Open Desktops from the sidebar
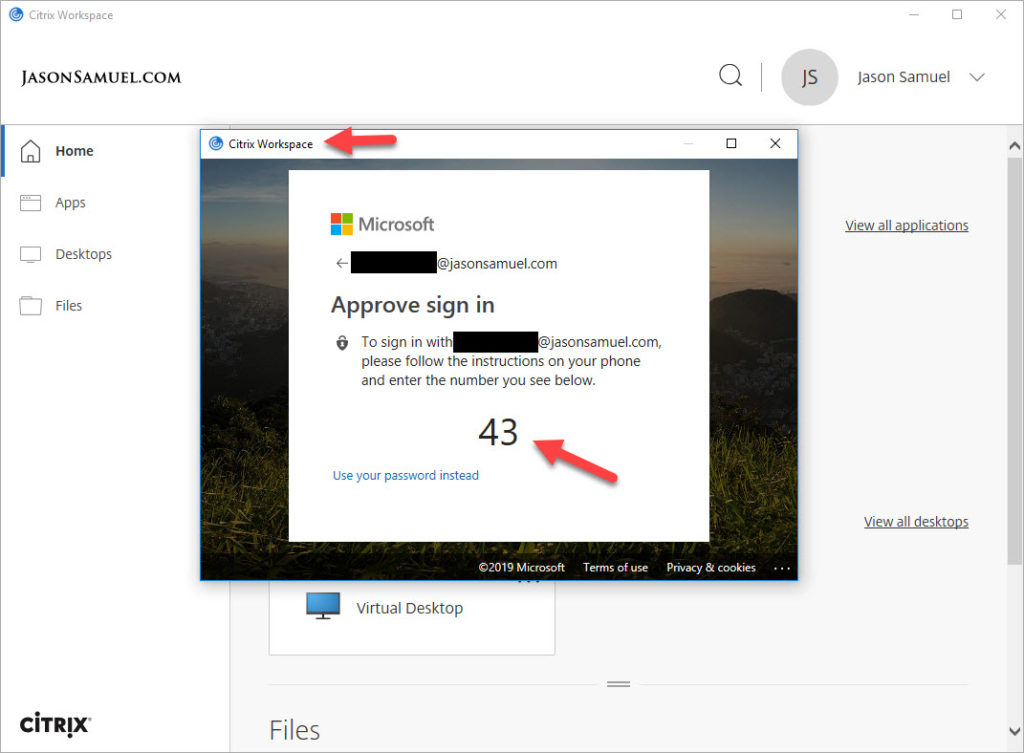 click(x=82, y=254)
